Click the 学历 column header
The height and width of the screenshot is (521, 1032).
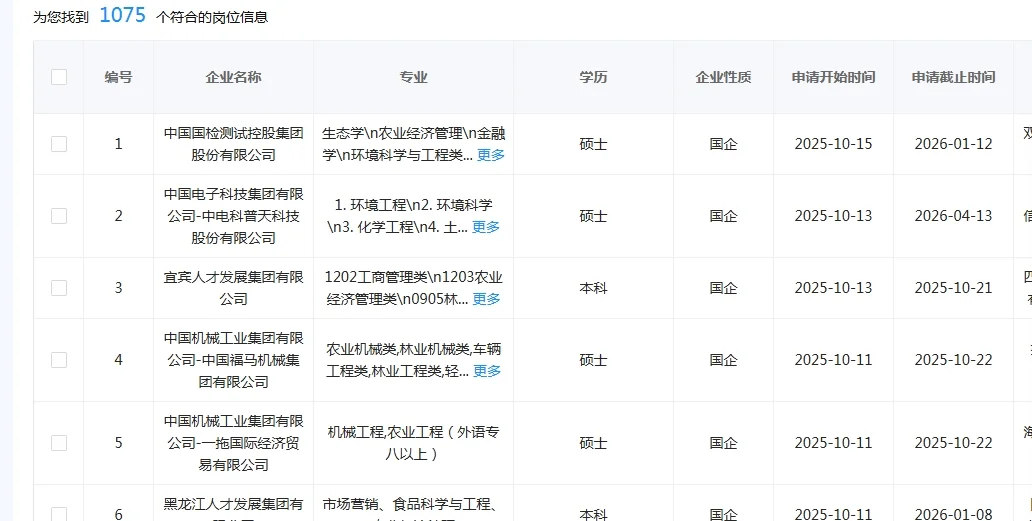pos(593,77)
